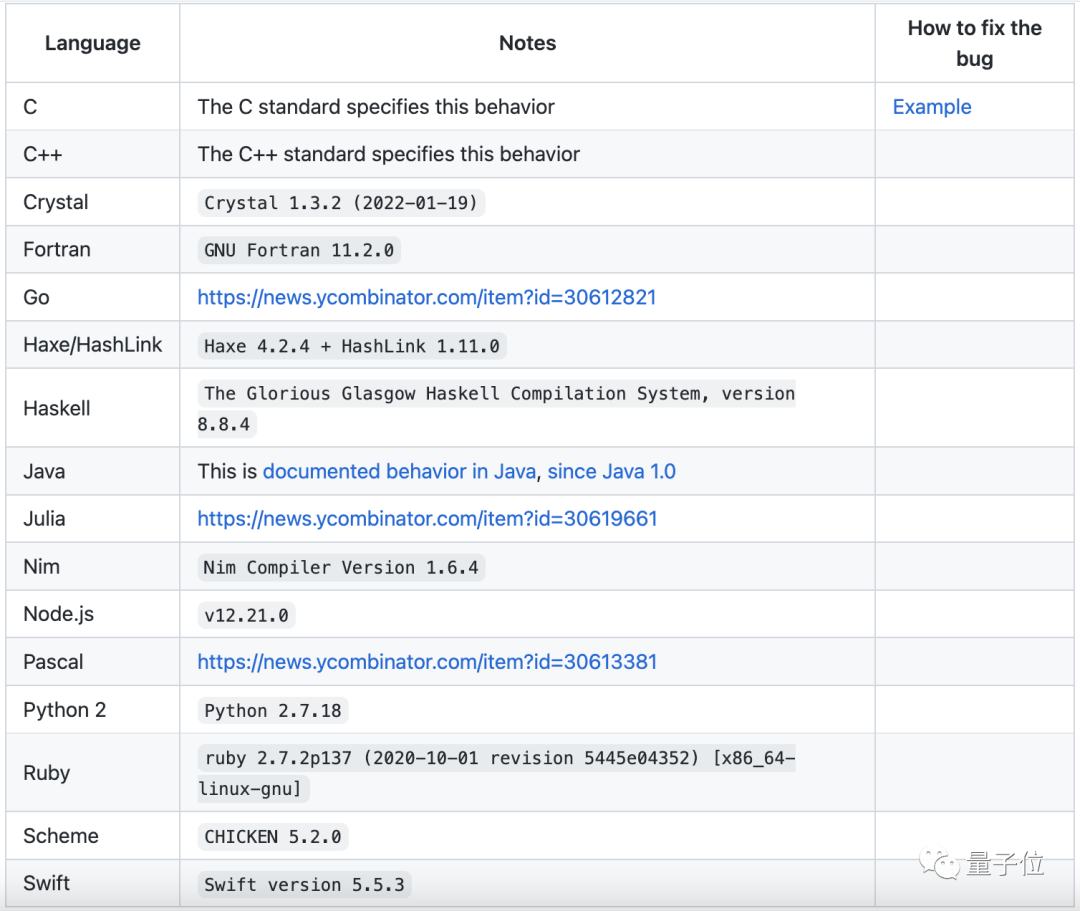Click the 'Nim Compiler Version 1.6.4' text
Image resolution: width=1080 pixels, height=911 pixels.
click(341, 567)
